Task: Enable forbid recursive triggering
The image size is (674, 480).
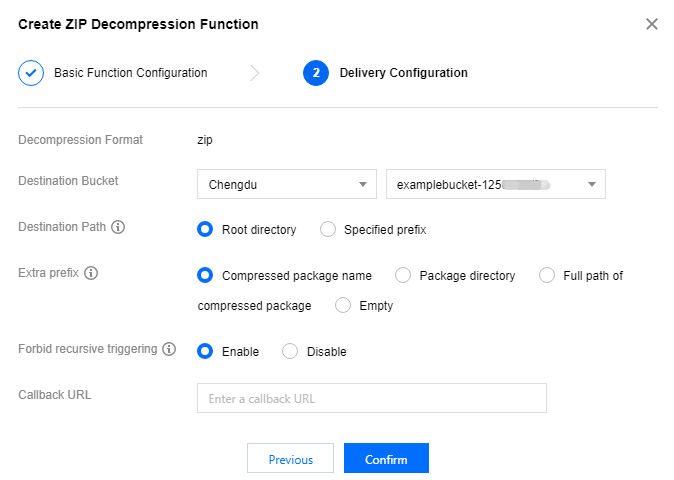Action: point(206,351)
